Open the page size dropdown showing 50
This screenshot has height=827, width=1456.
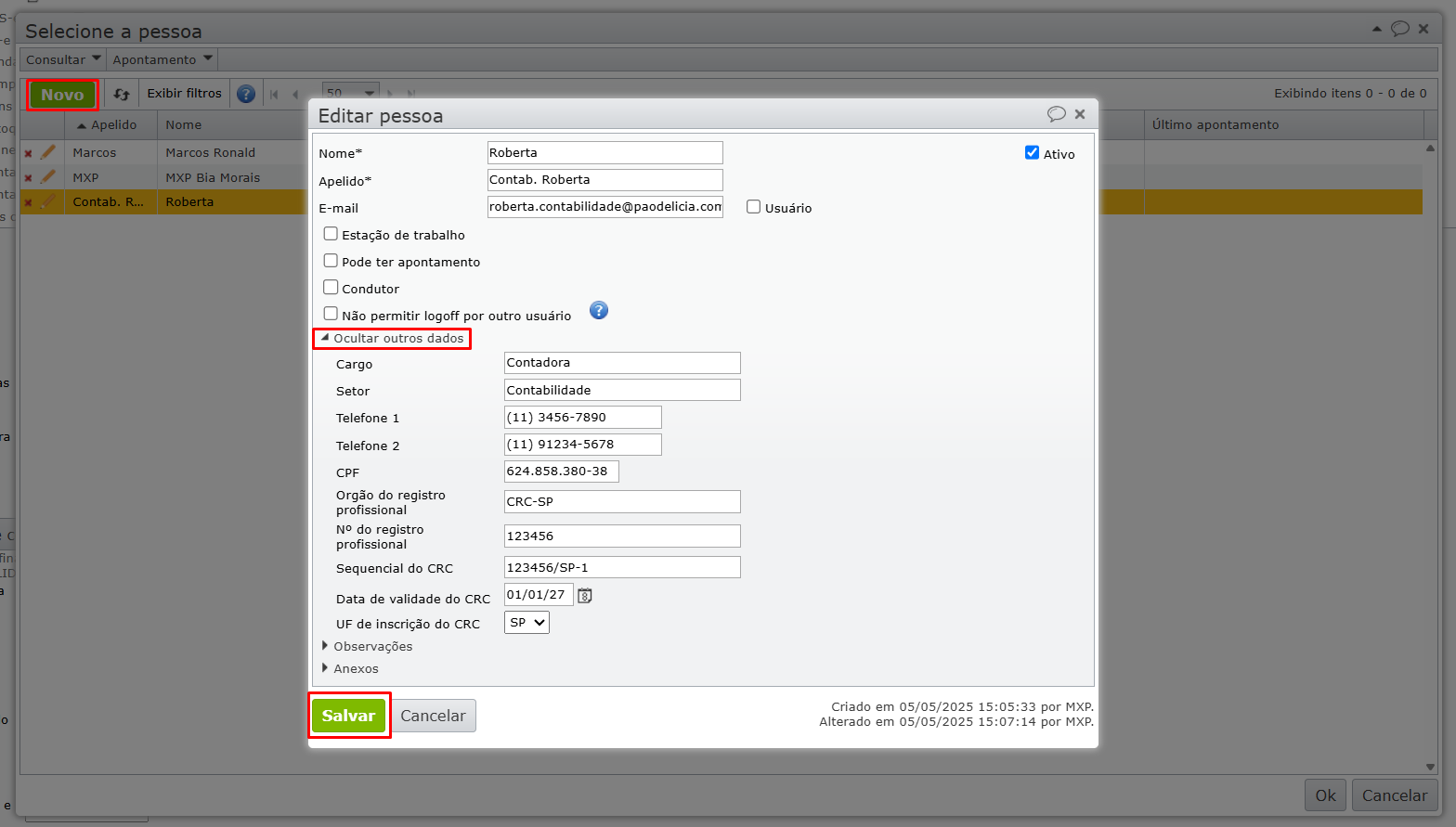click(x=351, y=93)
